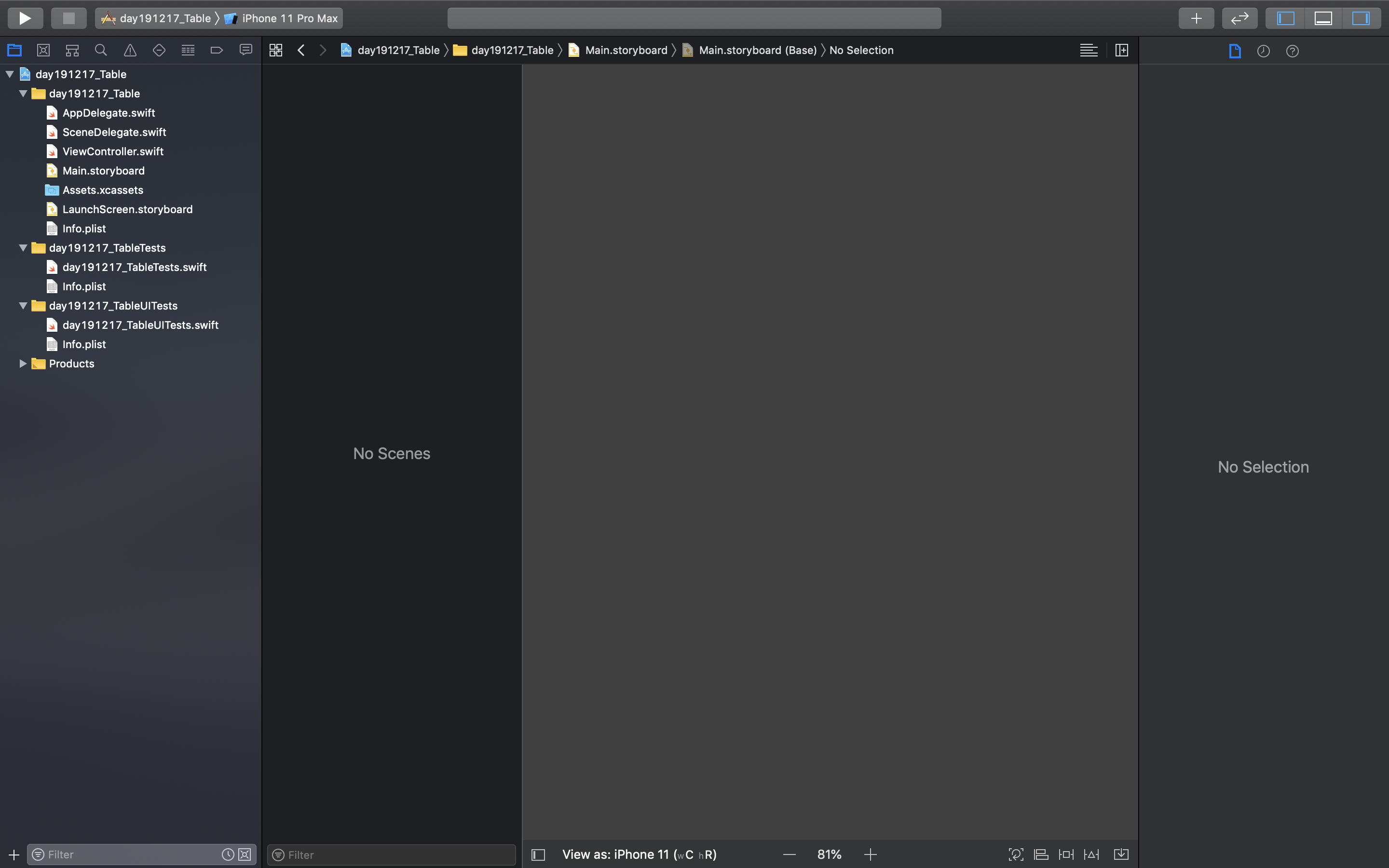This screenshot has height=868, width=1389.
Task: Expand the Products folder
Action: tap(23, 364)
